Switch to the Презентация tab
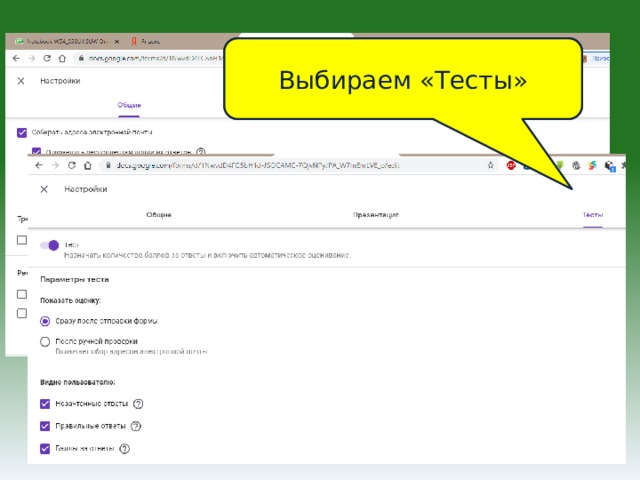Screen dimensions: 640x480 (x=376, y=215)
